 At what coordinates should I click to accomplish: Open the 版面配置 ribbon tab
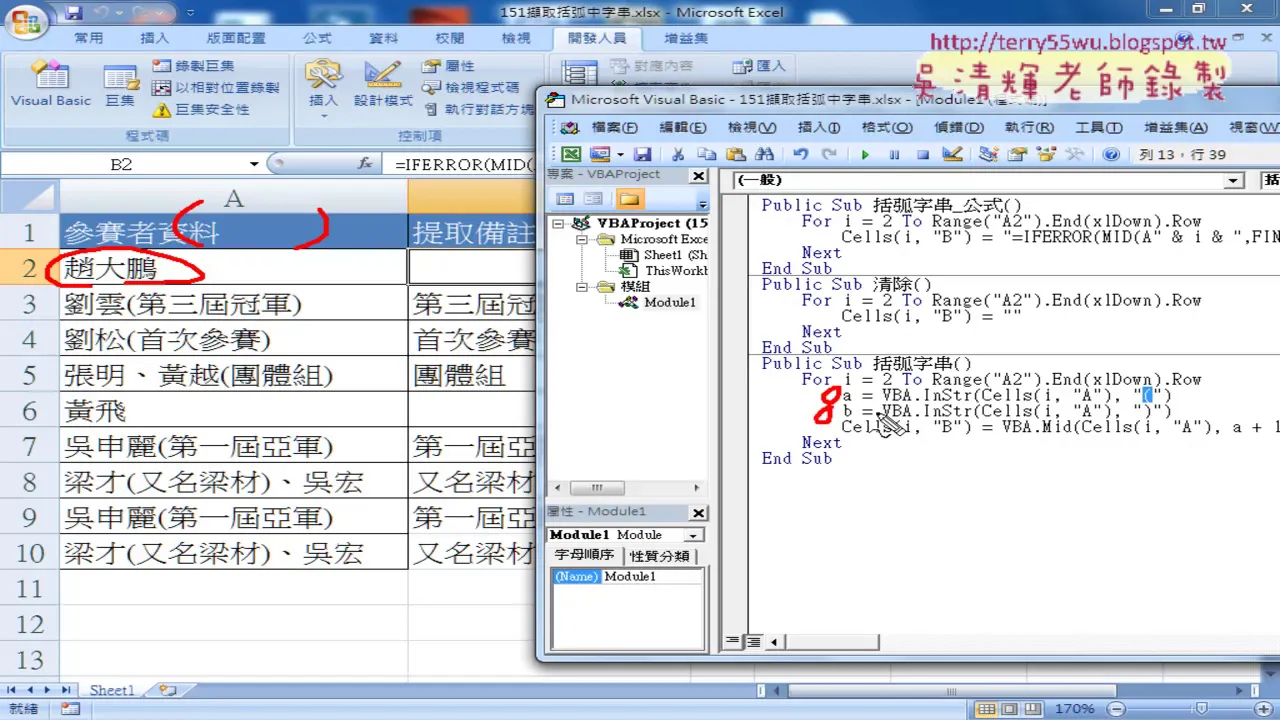(236, 38)
